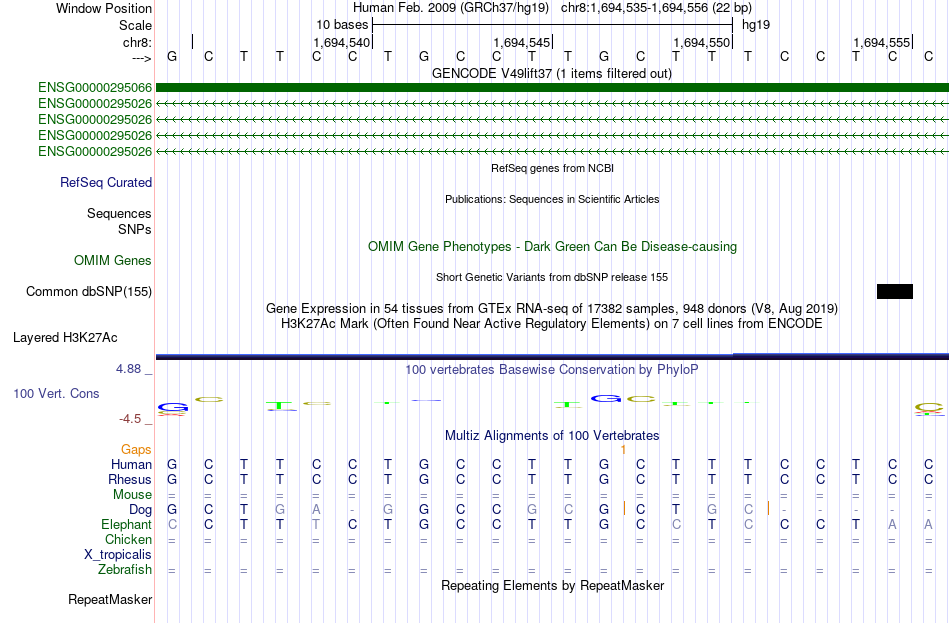Click the Chicken species row label
This screenshot has height=623, width=950.
[128, 539]
